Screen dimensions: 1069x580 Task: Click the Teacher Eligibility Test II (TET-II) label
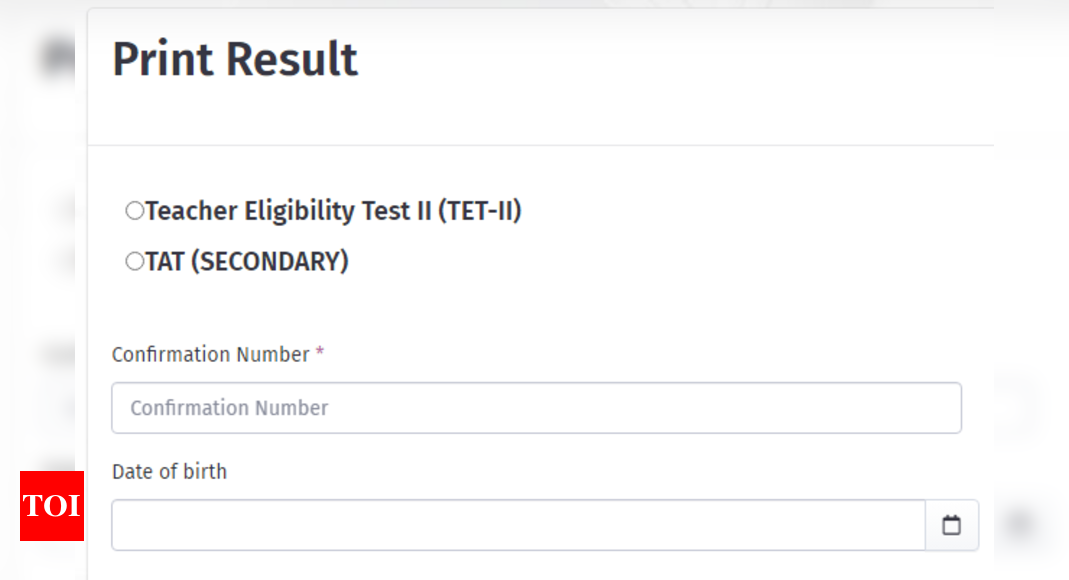333,211
